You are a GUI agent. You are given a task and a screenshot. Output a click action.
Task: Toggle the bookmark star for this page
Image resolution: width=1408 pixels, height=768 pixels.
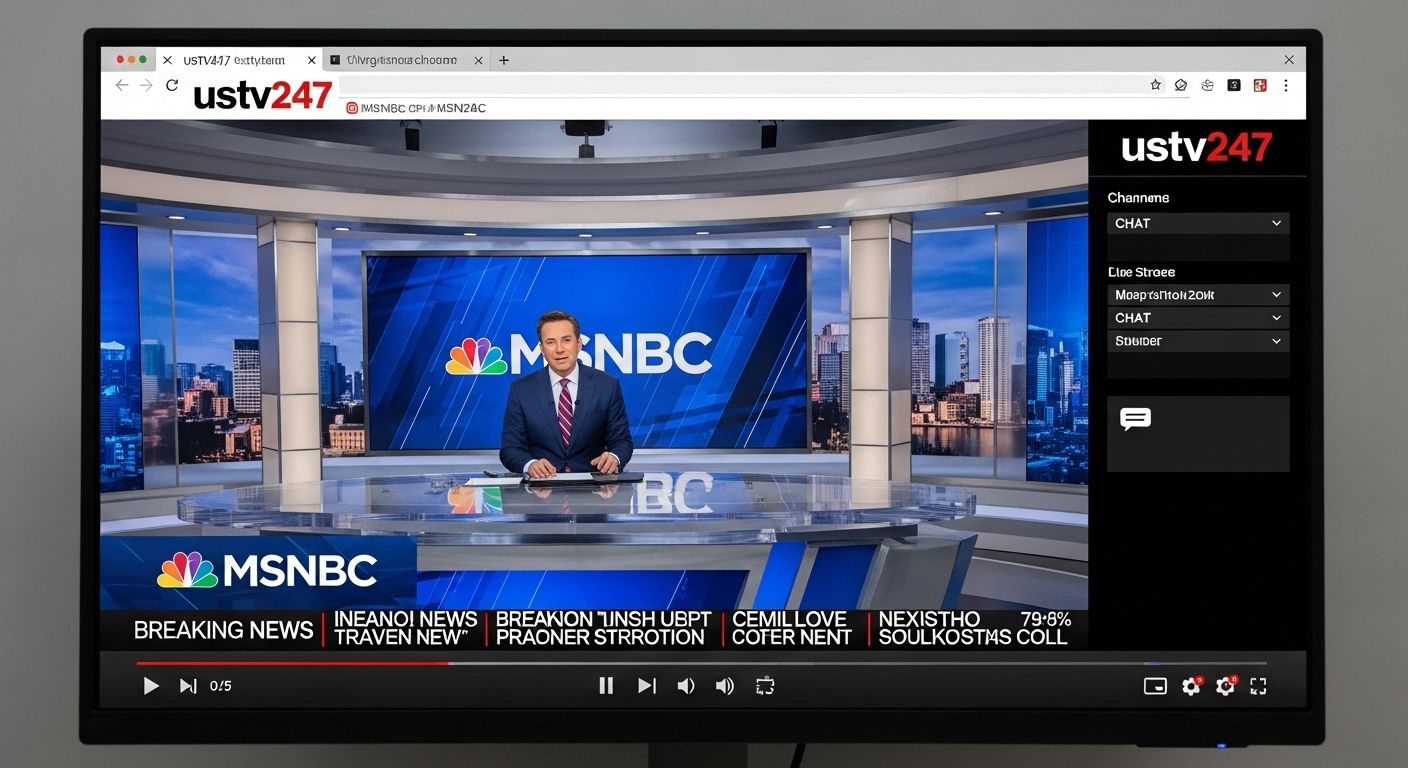pyautogui.click(x=1155, y=85)
